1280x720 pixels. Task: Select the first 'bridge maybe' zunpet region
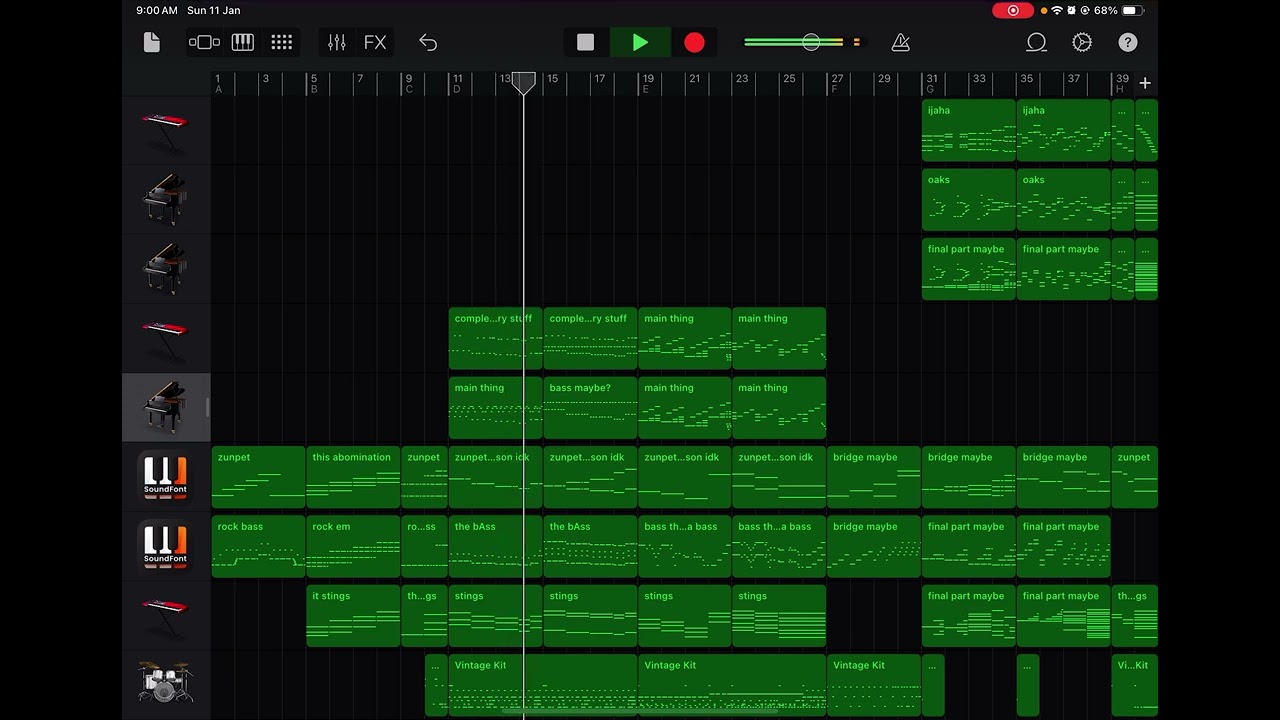pyautogui.click(x=873, y=477)
